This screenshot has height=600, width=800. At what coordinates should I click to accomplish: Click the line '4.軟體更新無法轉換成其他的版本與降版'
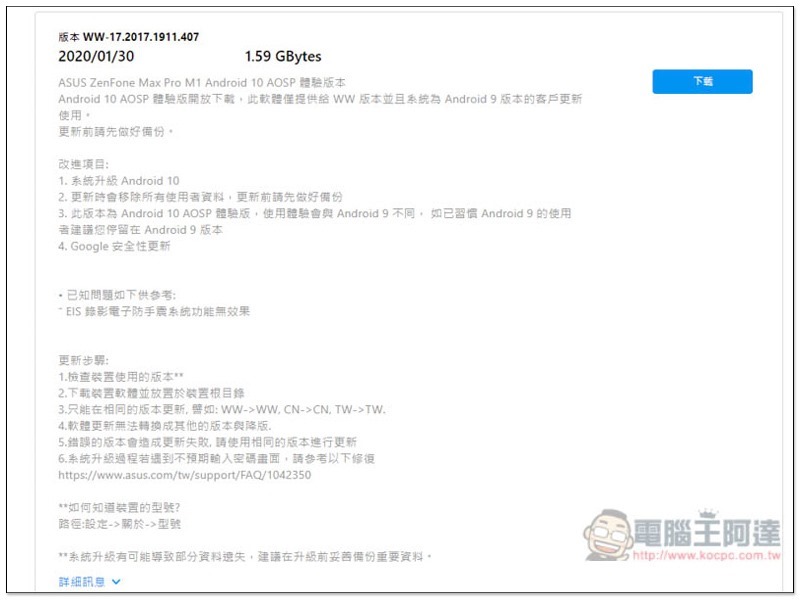(x=165, y=426)
